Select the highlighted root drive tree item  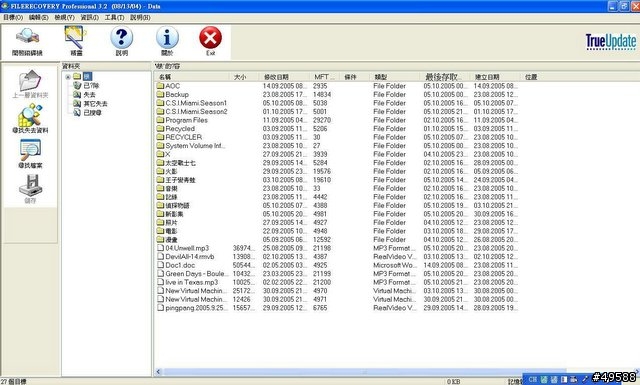click(x=87, y=76)
